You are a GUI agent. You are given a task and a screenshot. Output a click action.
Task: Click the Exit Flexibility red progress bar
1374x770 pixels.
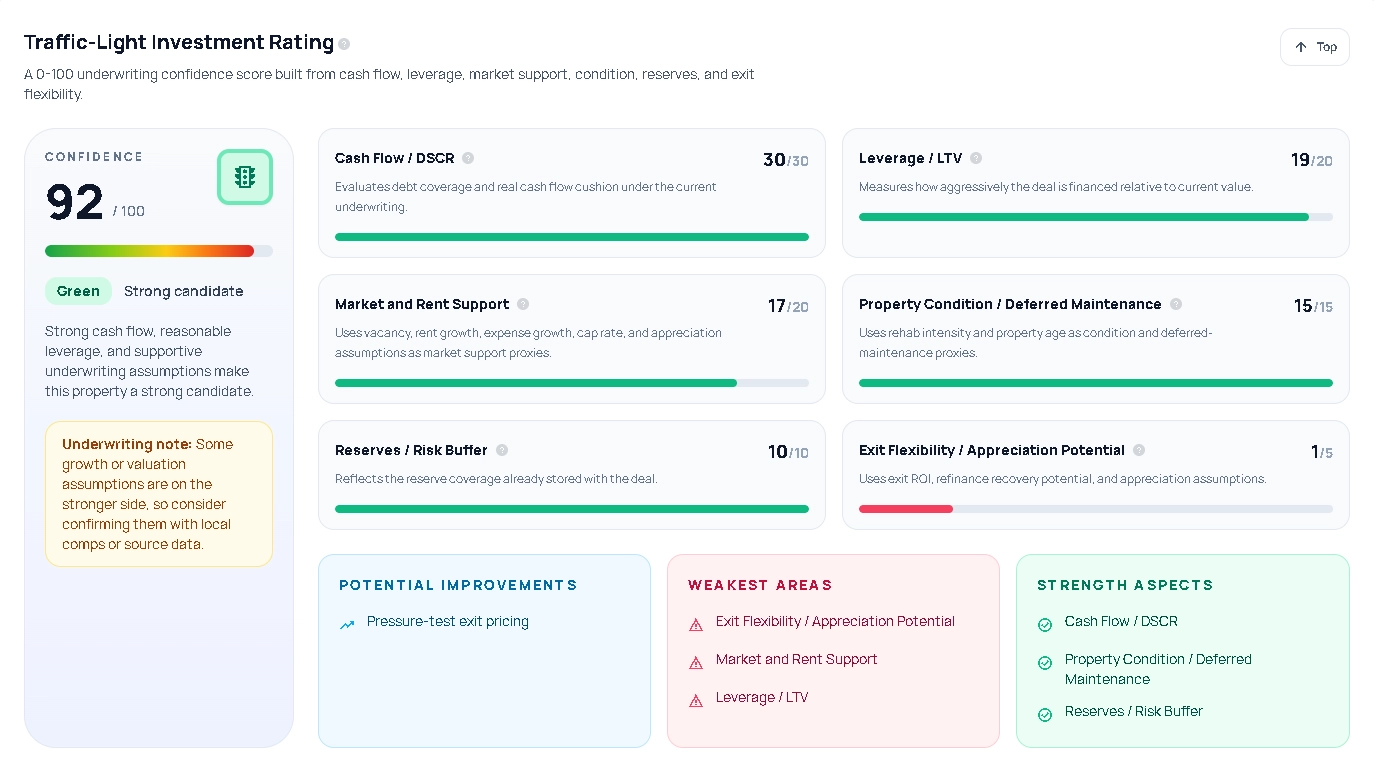[905, 508]
